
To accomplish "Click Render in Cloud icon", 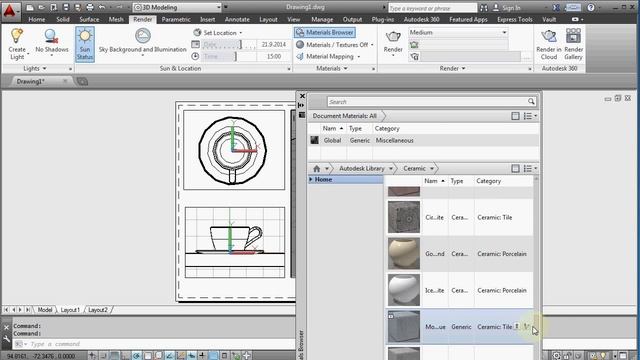I will coord(549,36).
